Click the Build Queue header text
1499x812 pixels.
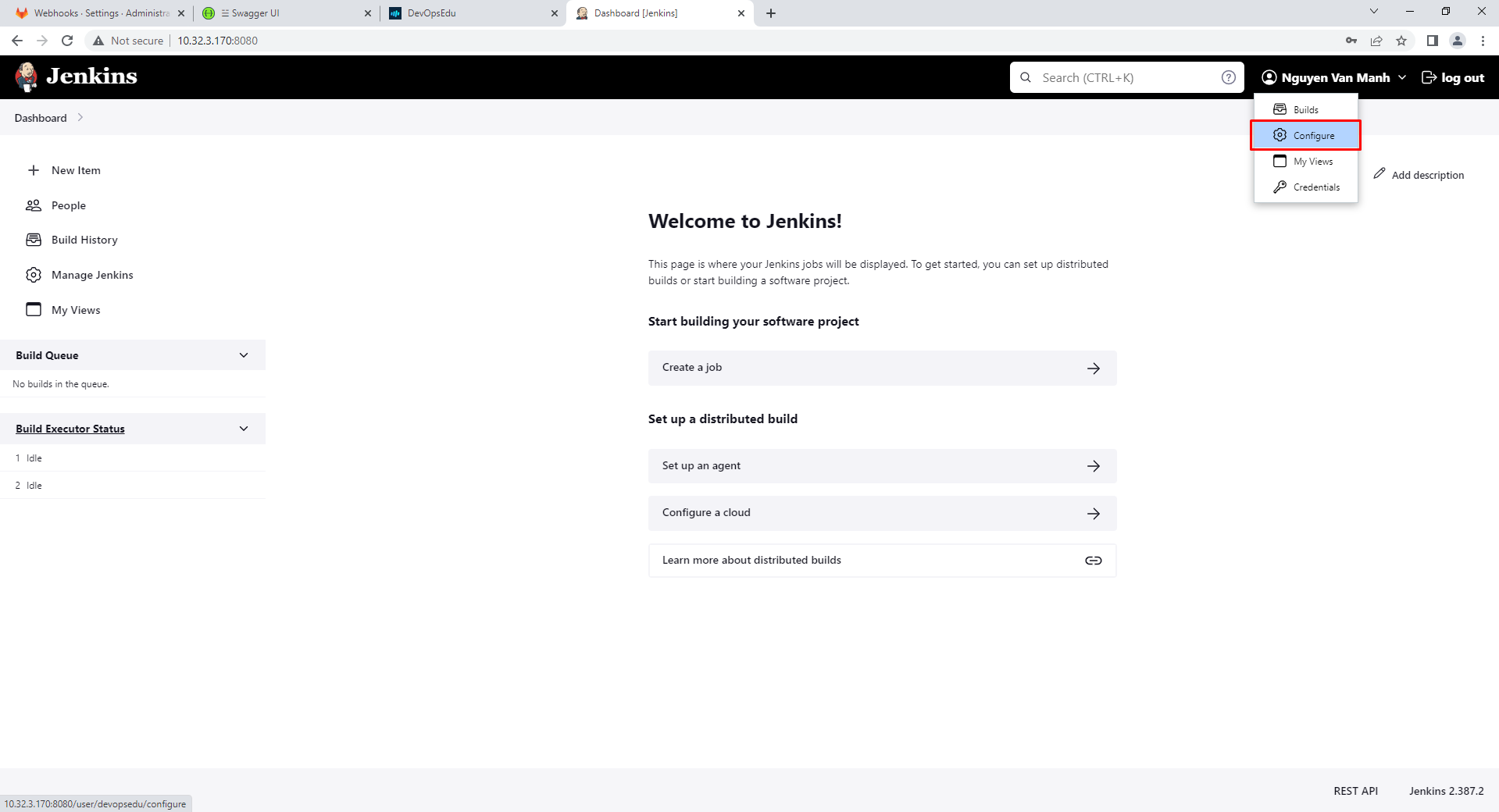point(47,355)
